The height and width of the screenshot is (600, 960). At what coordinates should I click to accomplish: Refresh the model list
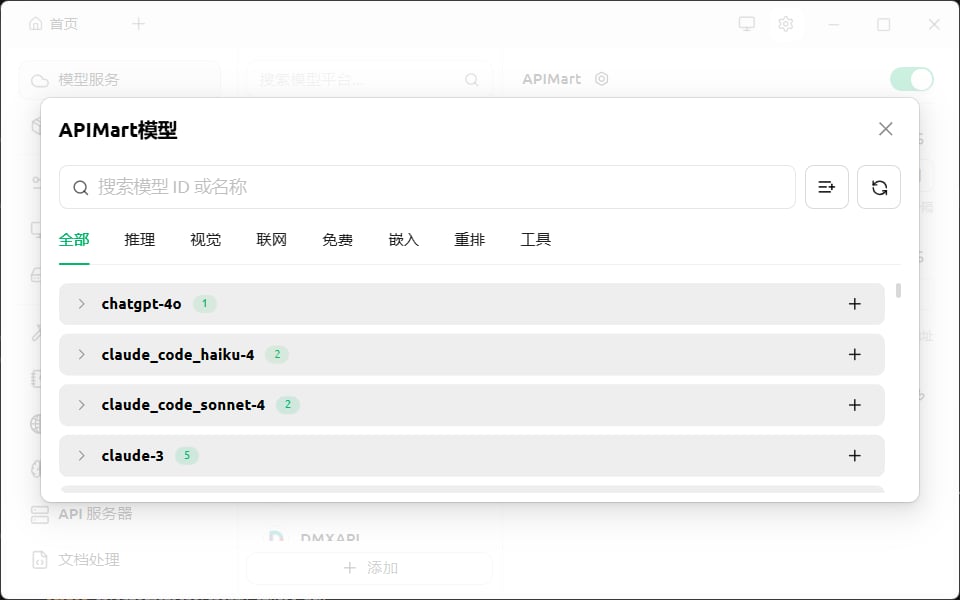(879, 187)
